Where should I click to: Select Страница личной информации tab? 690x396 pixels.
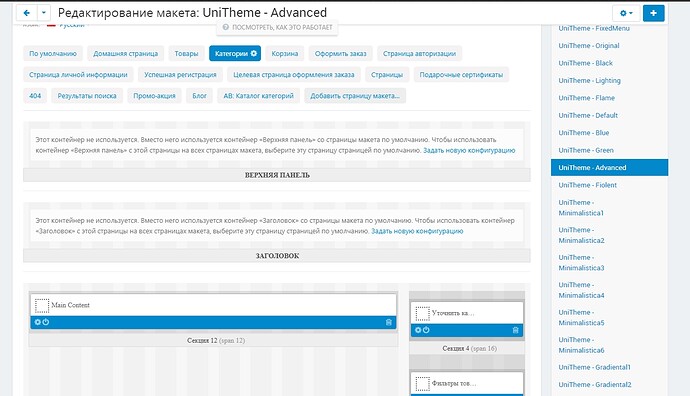pyautogui.click(x=78, y=75)
